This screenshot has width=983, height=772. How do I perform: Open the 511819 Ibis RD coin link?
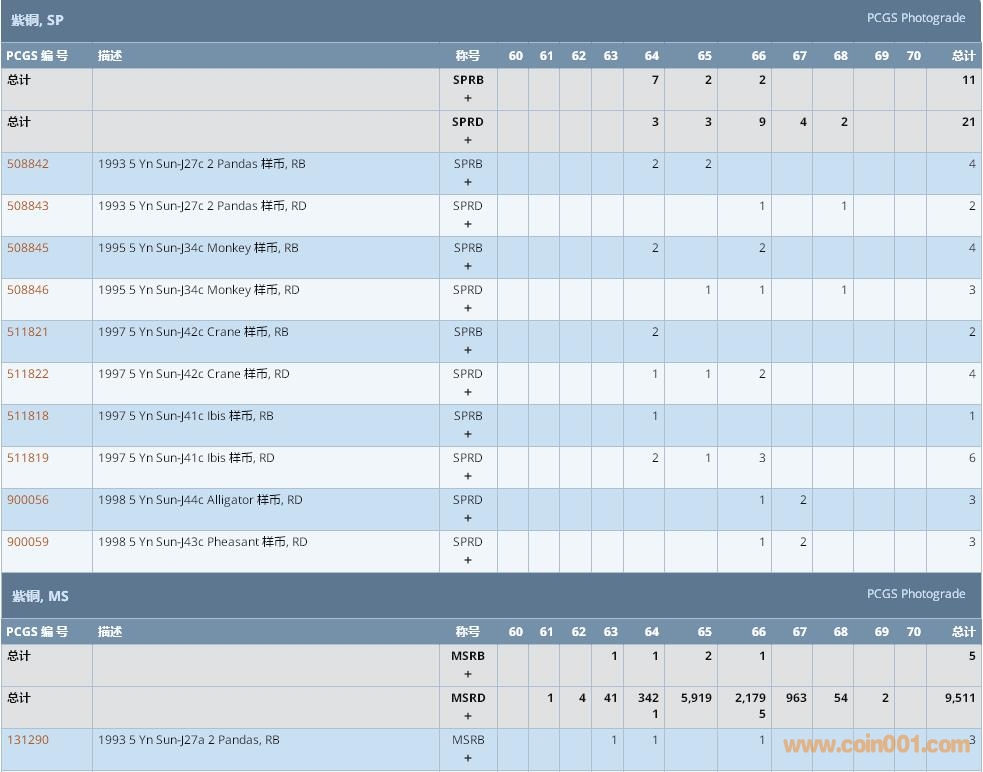pos(28,458)
